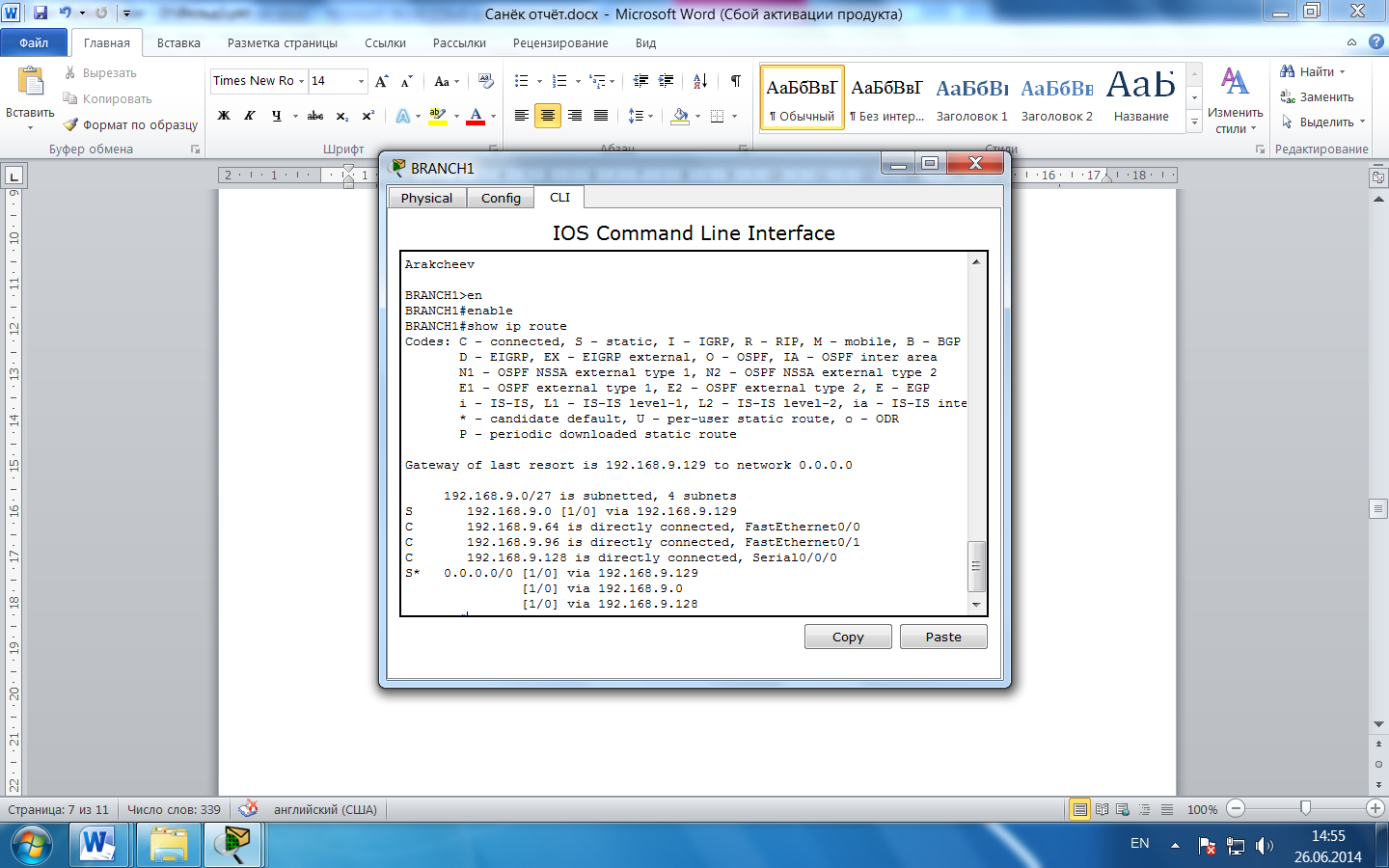Click the Undo arrow in quick access toolbar

65,13
